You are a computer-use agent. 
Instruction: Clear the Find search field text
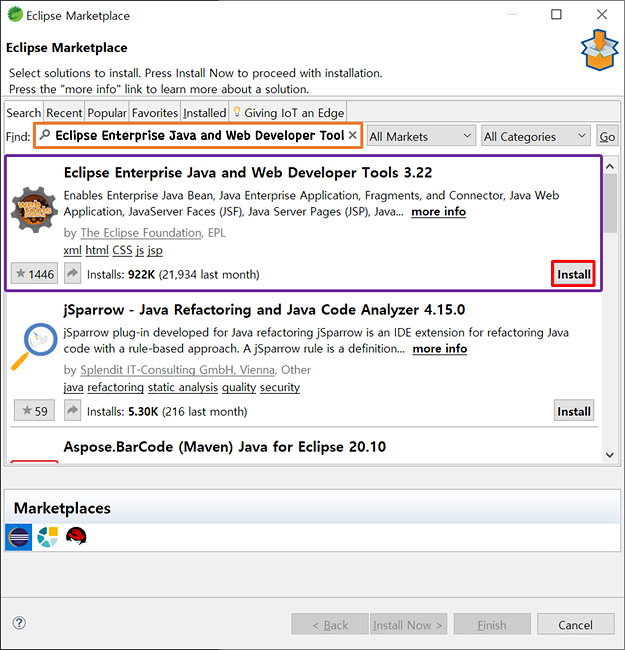pos(353,135)
